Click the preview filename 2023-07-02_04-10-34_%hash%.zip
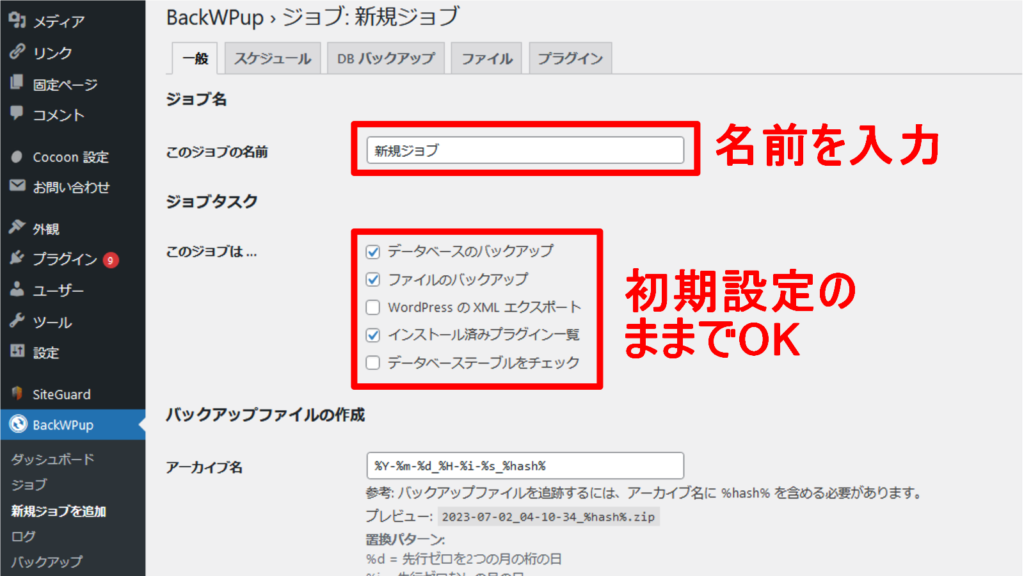Viewport: 1024px width, 576px height. [548, 517]
